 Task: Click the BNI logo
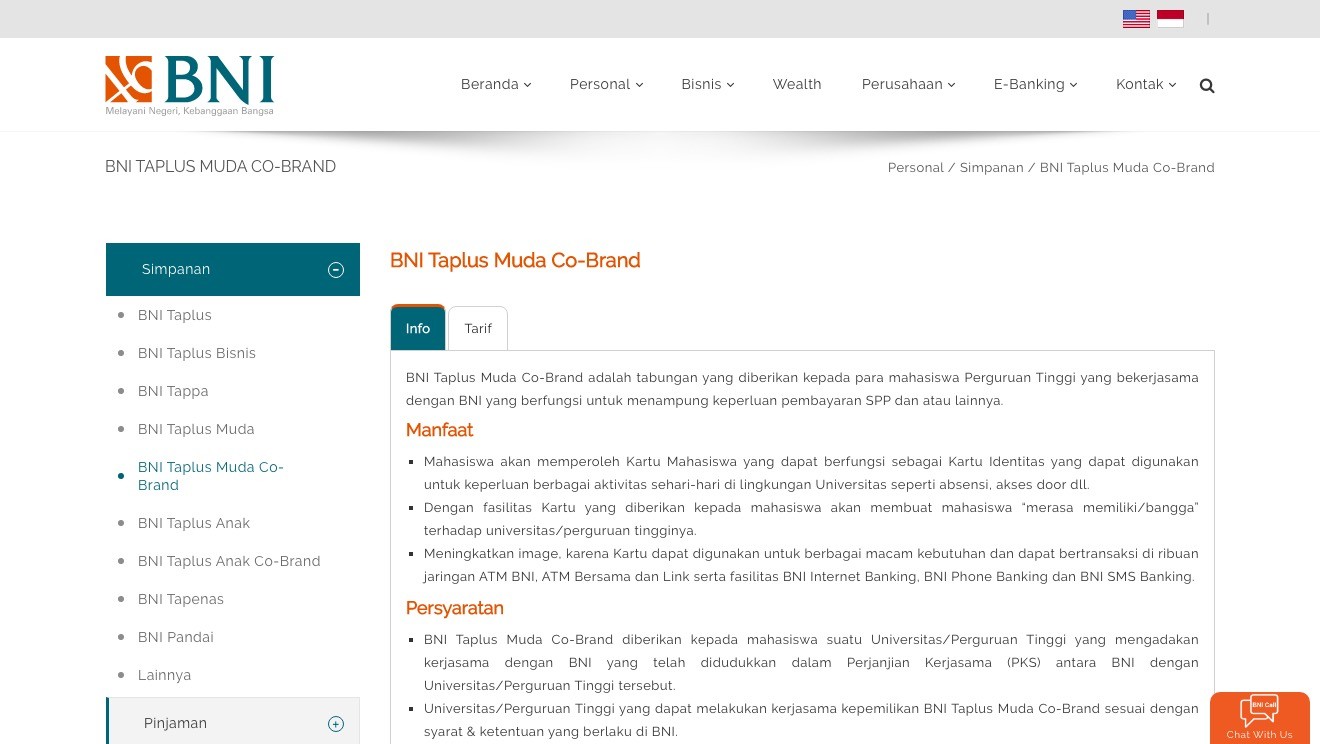tap(189, 85)
